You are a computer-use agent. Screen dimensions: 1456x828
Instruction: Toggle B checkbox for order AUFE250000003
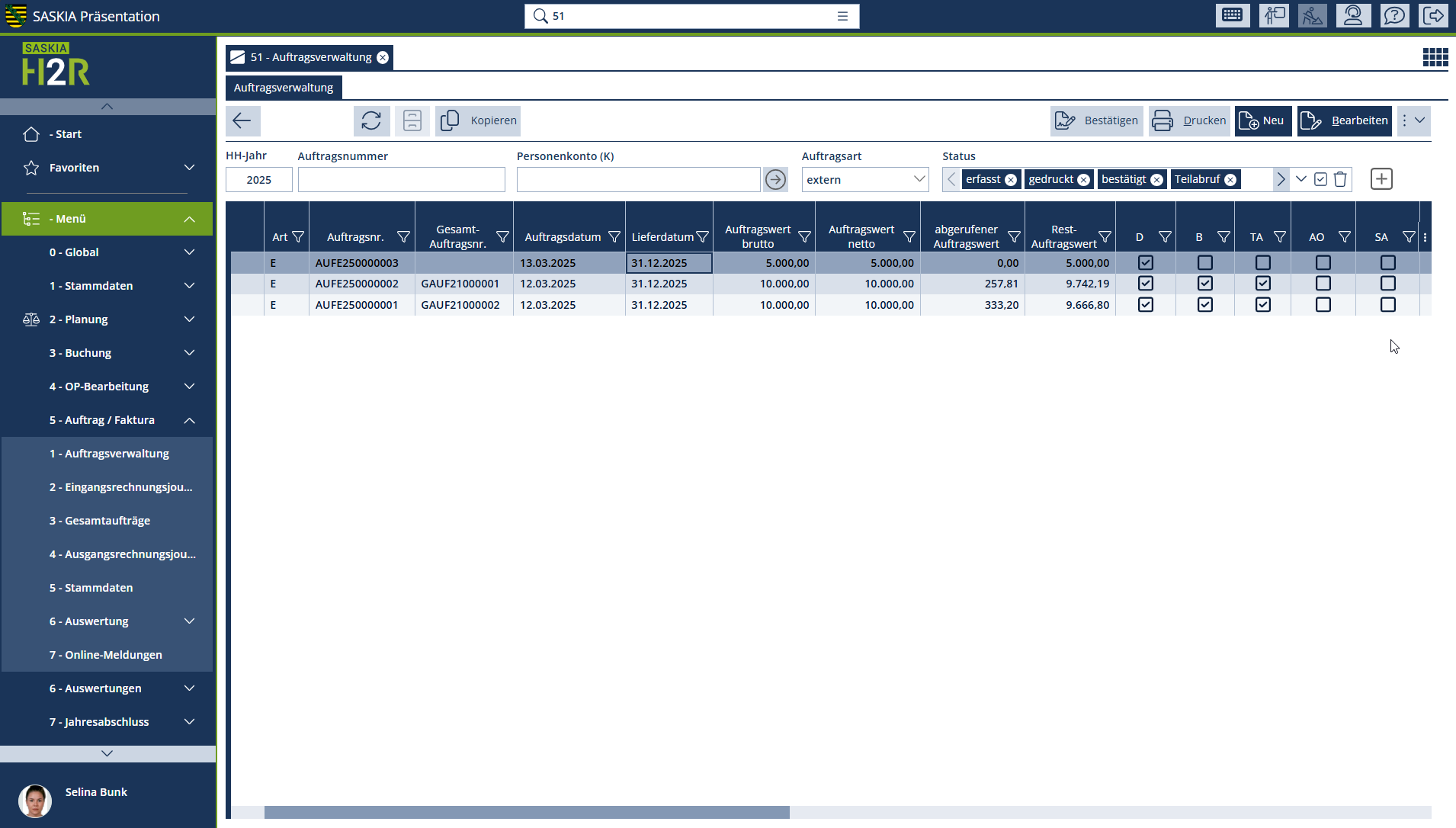click(x=1204, y=263)
